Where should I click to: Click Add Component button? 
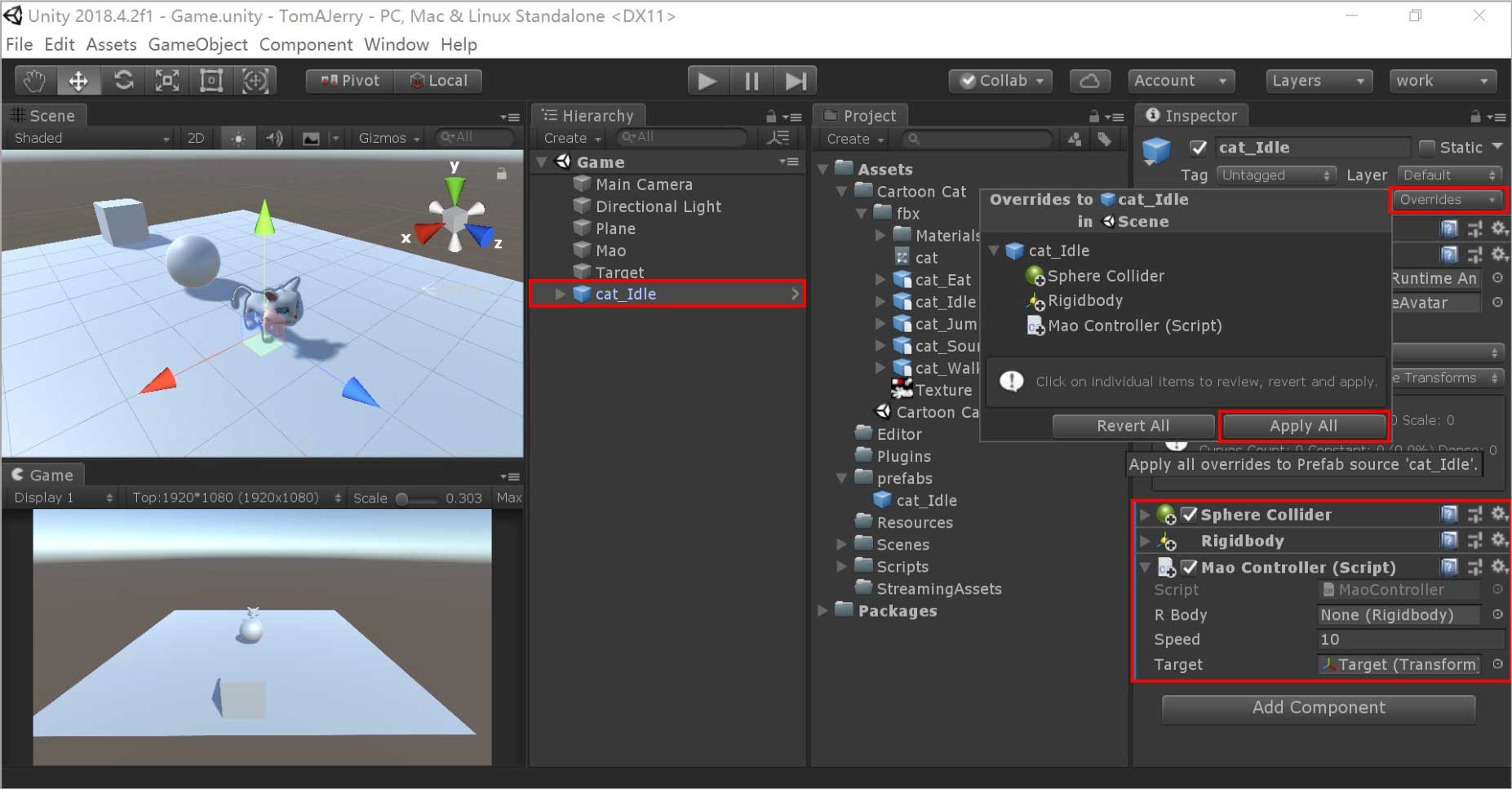(x=1319, y=708)
